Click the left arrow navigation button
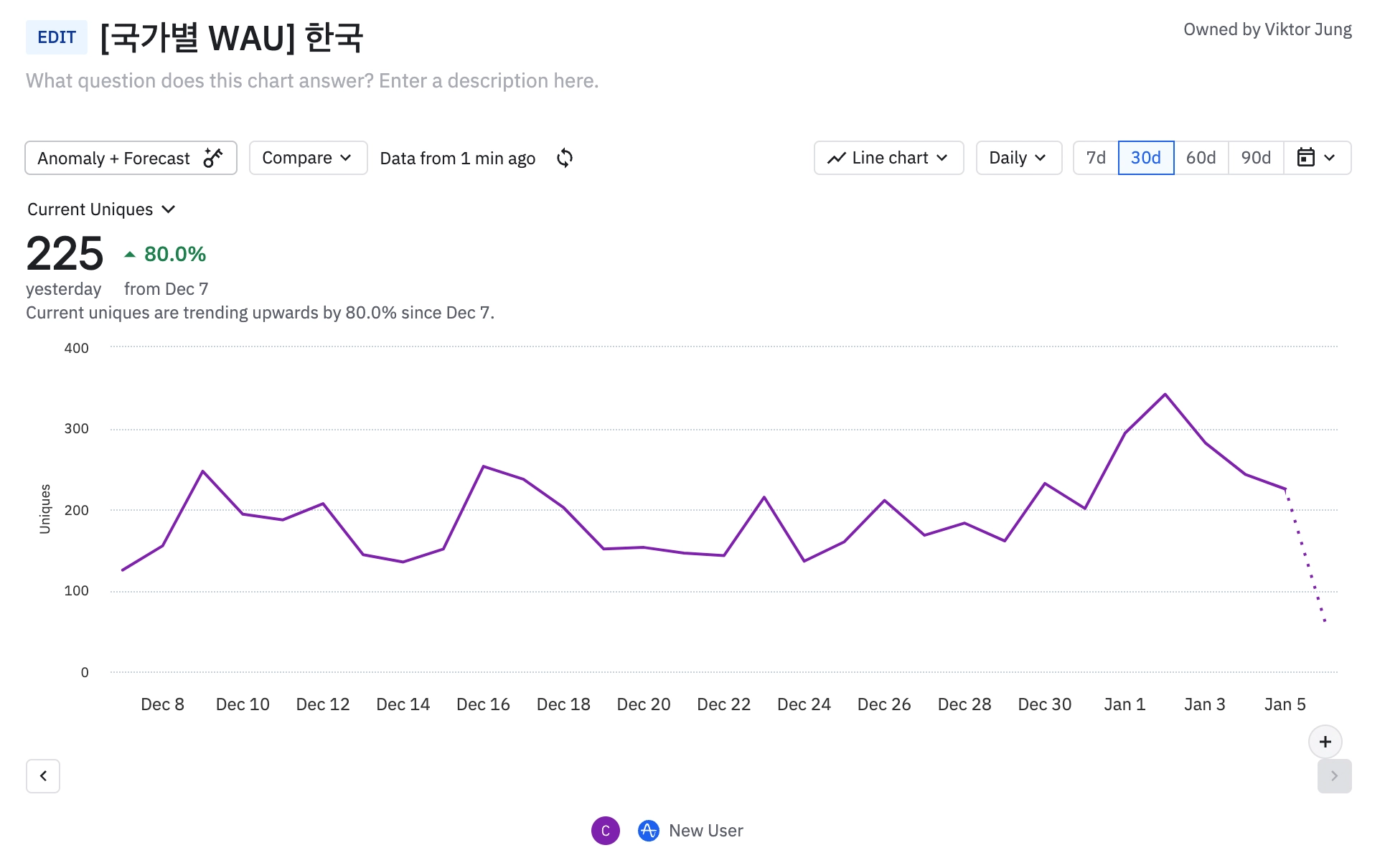1385x868 pixels. click(x=43, y=775)
